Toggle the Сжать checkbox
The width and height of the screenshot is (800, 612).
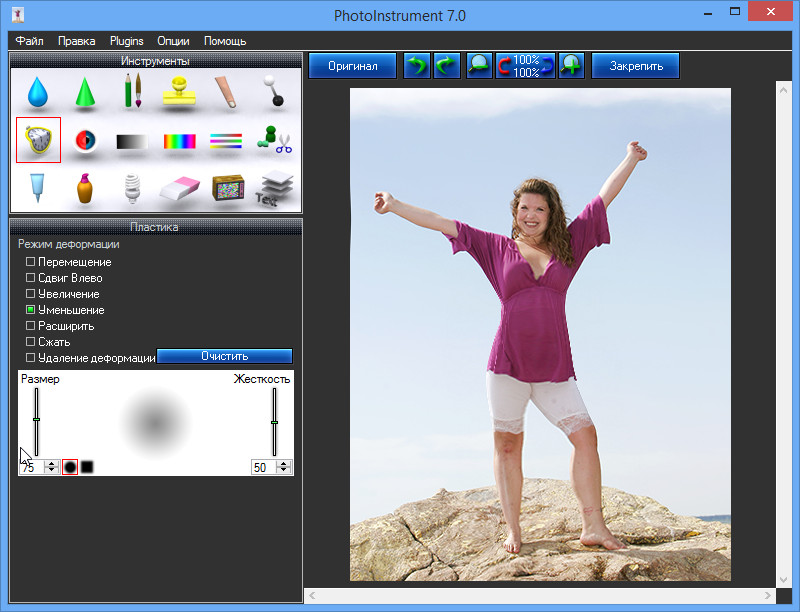(30, 342)
